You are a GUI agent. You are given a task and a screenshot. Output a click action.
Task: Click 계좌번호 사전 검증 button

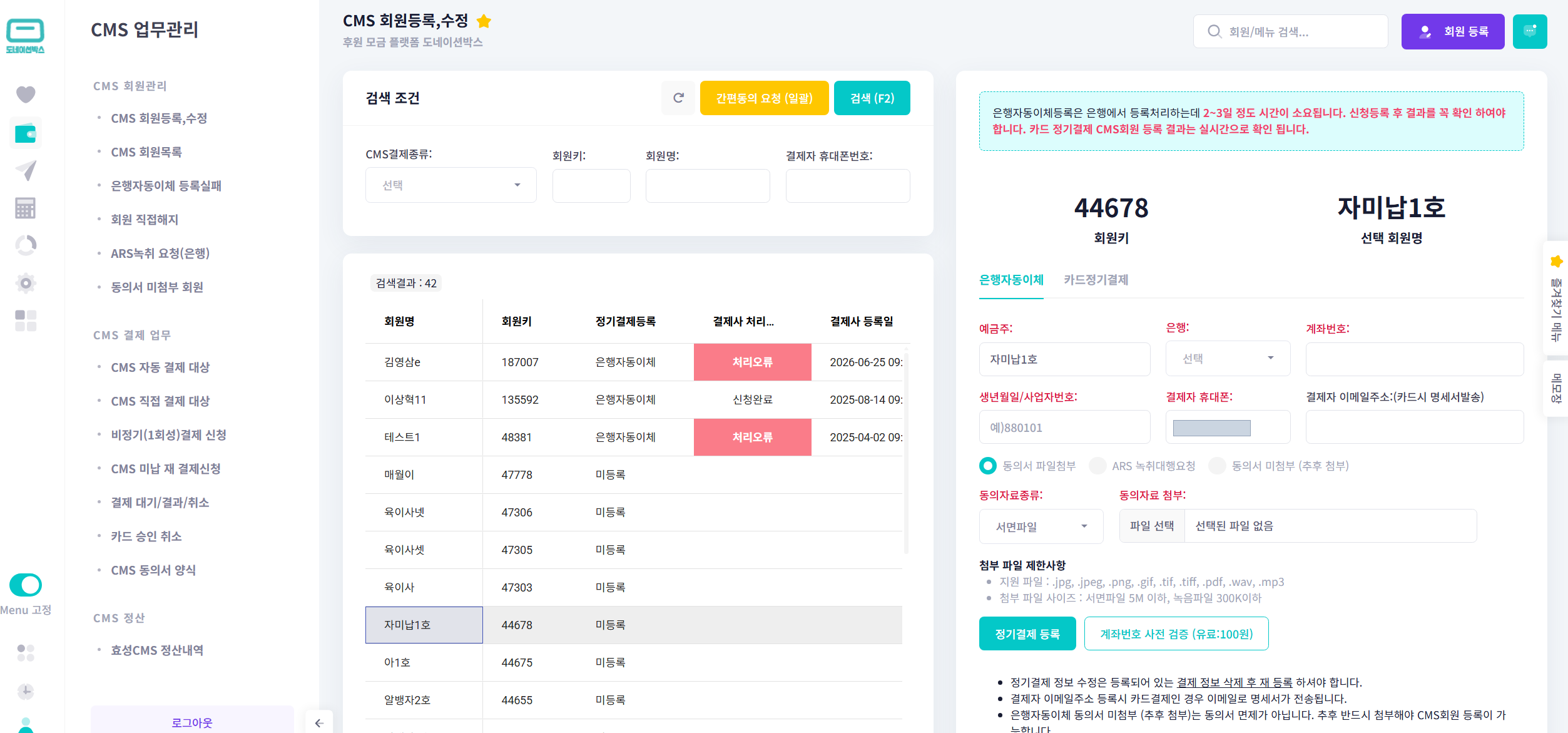coord(1176,633)
